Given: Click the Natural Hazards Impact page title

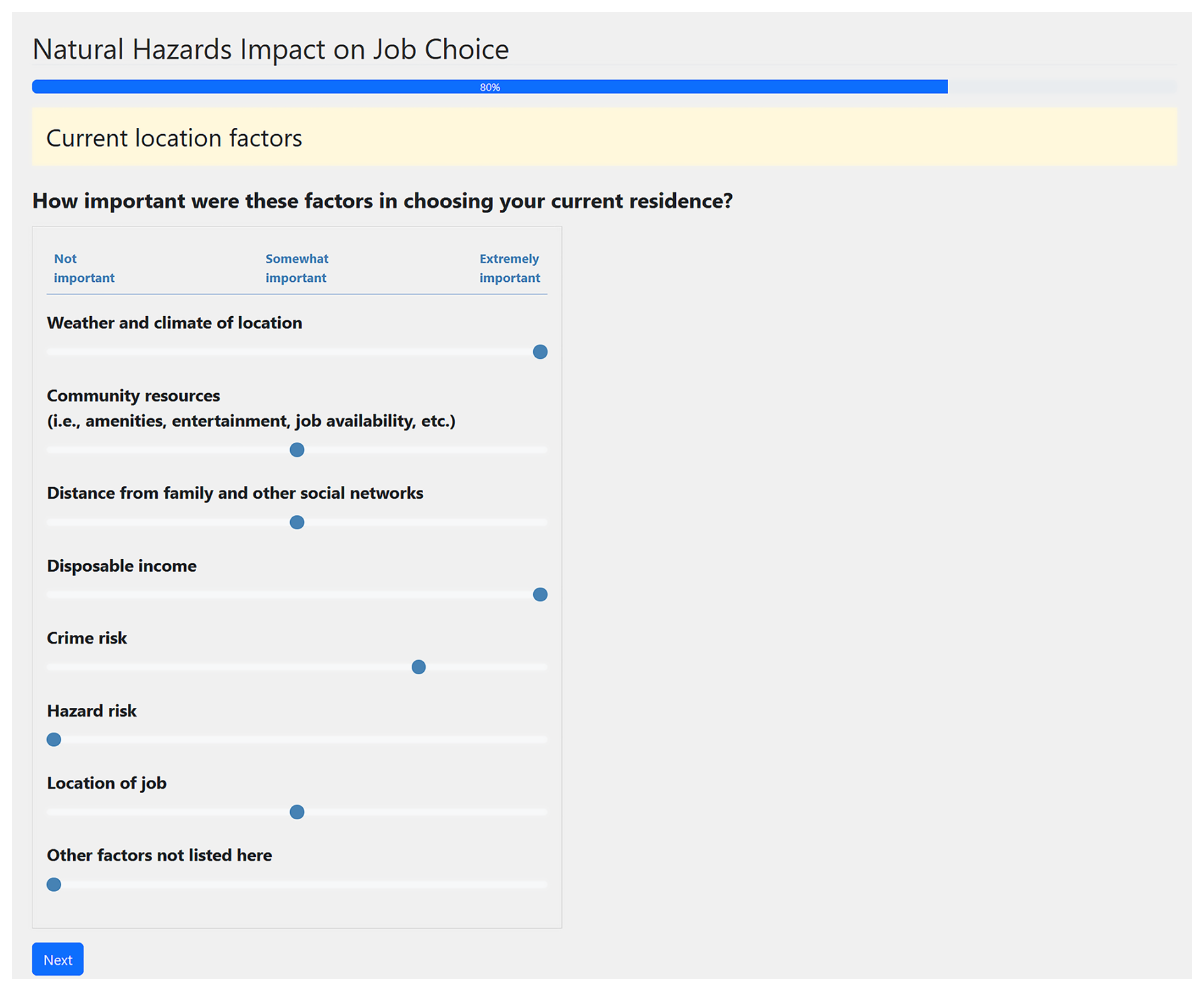Looking at the screenshot, I should (x=270, y=50).
